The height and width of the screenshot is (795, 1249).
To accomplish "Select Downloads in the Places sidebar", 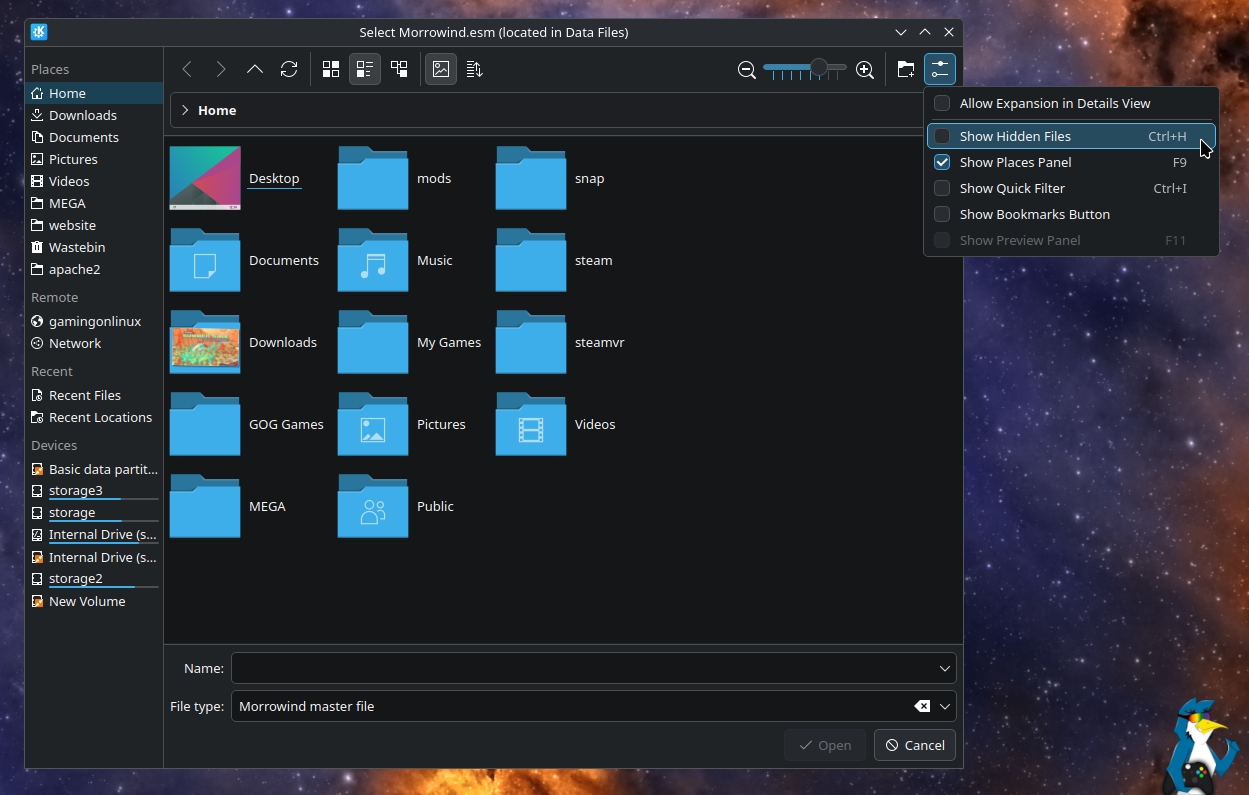I will click(x=83, y=115).
